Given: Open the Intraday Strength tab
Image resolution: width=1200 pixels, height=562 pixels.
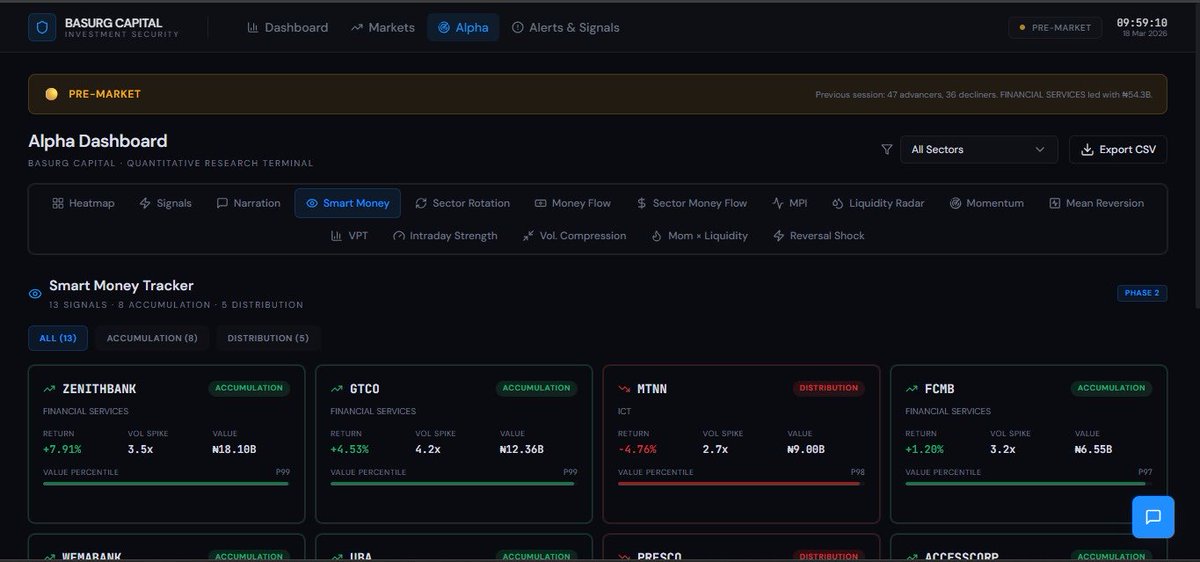Looking at the screenshot, I should click(x=445, y=236).
